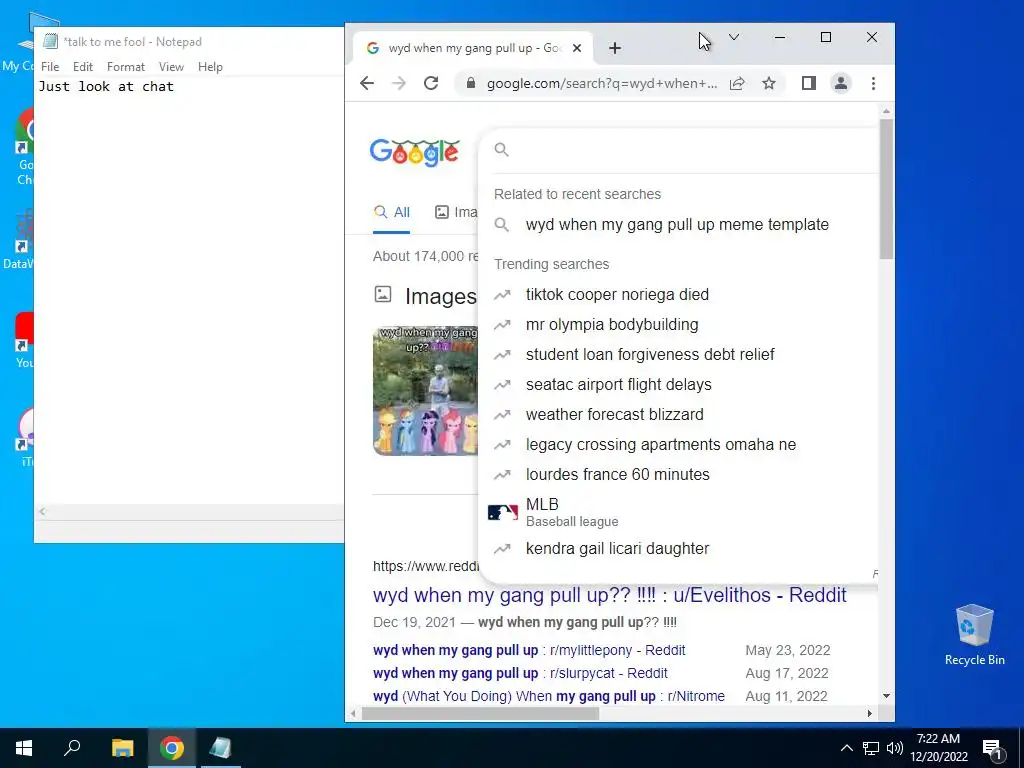
Task: Click into the Google search input field
Action: (692, 150)
